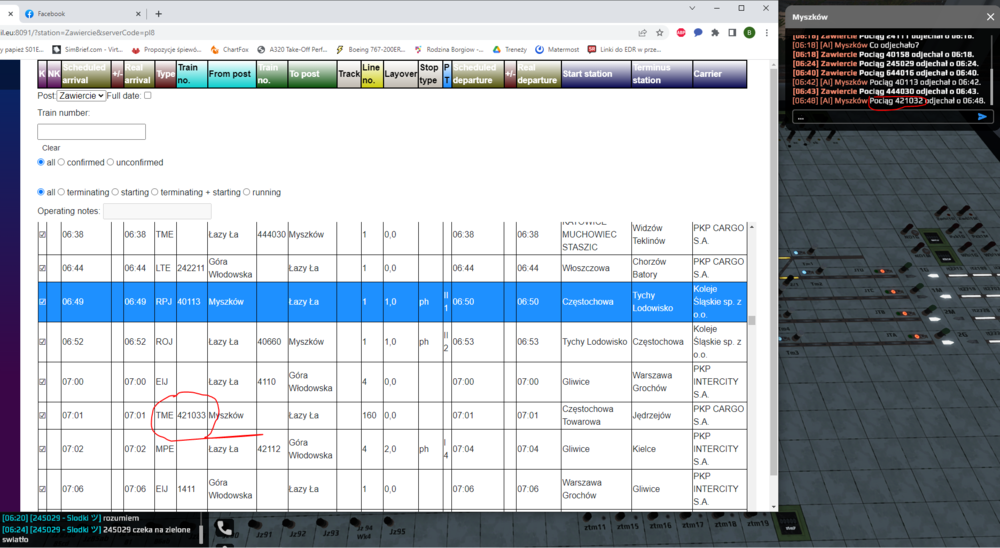The width and height of the screenshot is (1000, 548).
Task: Open the Post dropdown showing Zawiercie
Action: [81, 95]
